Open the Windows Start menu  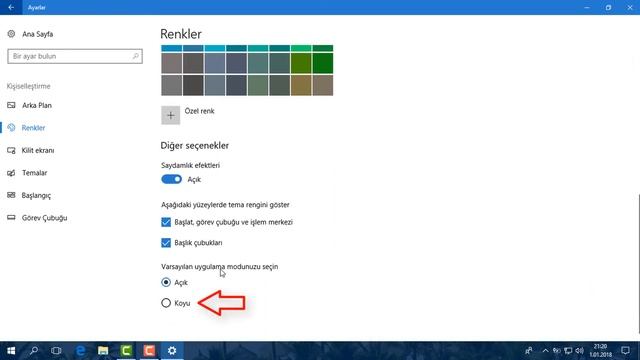pyautogui.click(x=11, y=351)
